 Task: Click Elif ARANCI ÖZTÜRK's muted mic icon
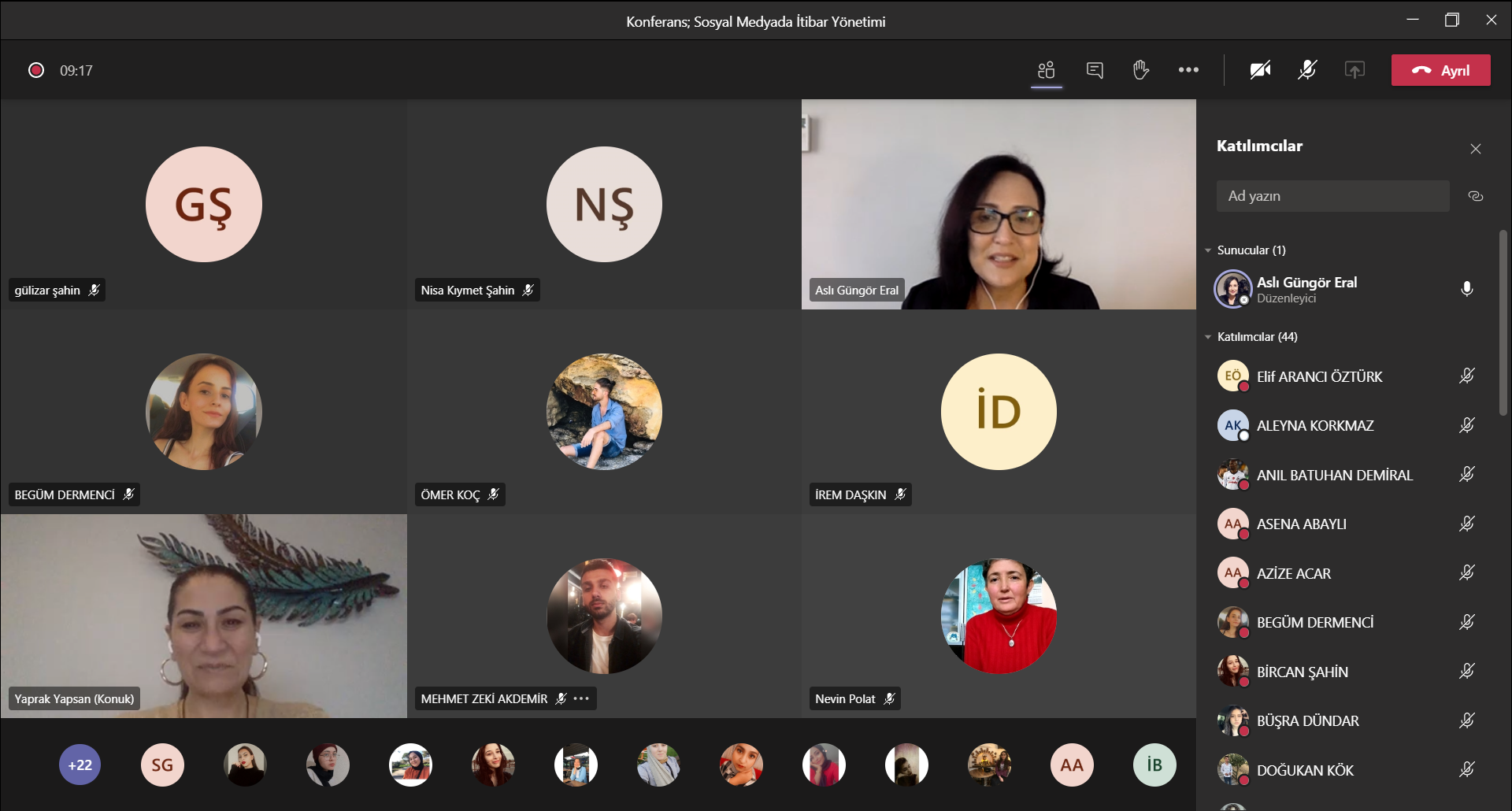pyautogui.click(x=1467, y=376)
